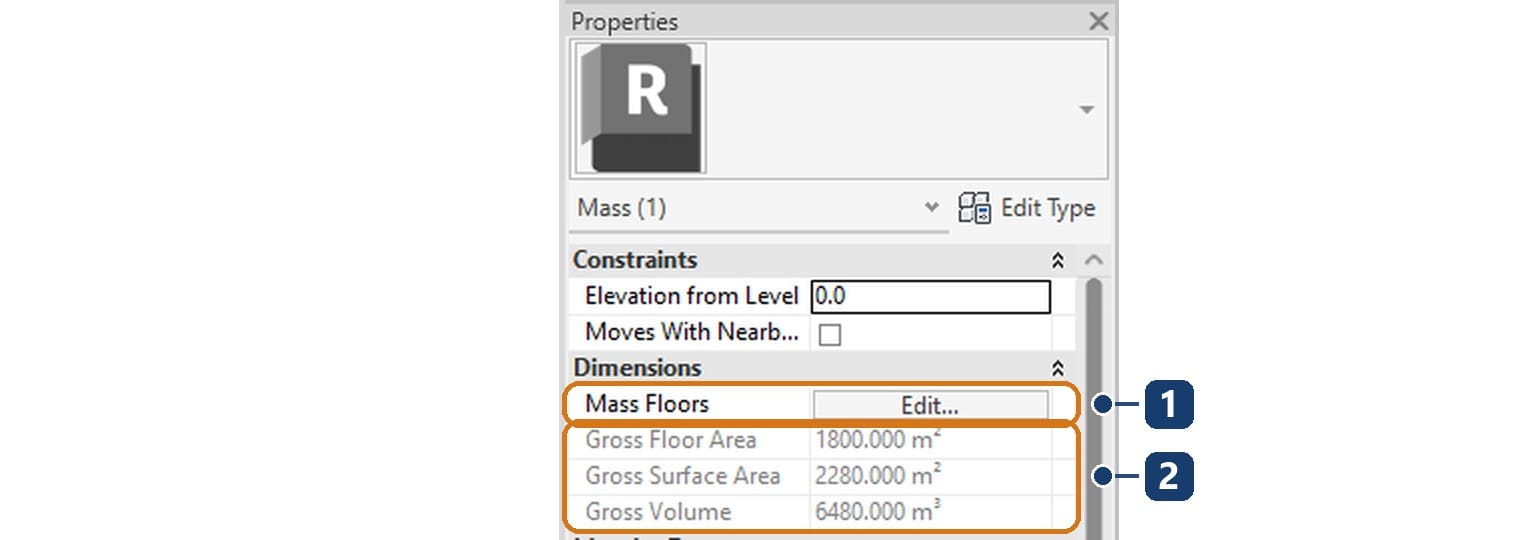Click the Elevation from Level label
Image resolution: width=1520 pixels, height=540 pixels.
coord(691,296)
